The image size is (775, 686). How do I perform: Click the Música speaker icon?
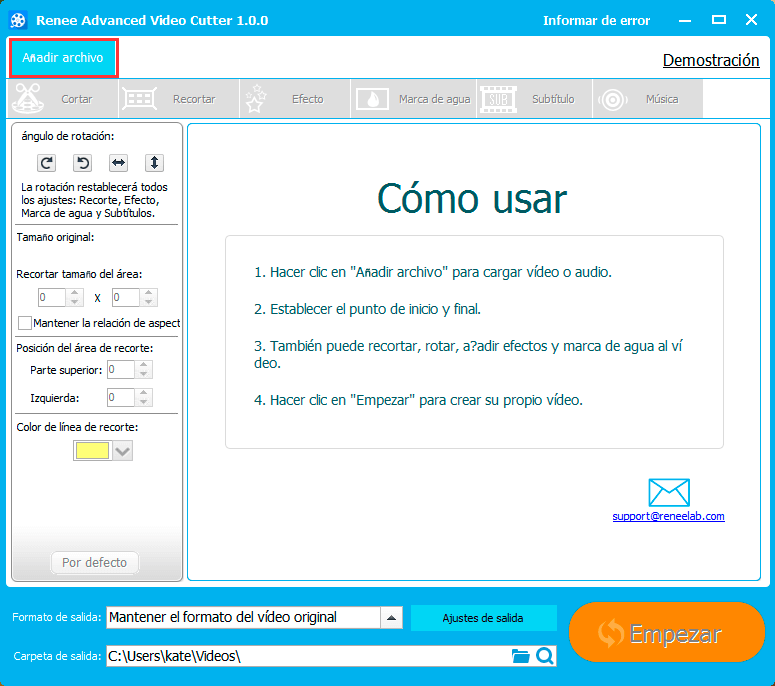[x=612, y=99]
